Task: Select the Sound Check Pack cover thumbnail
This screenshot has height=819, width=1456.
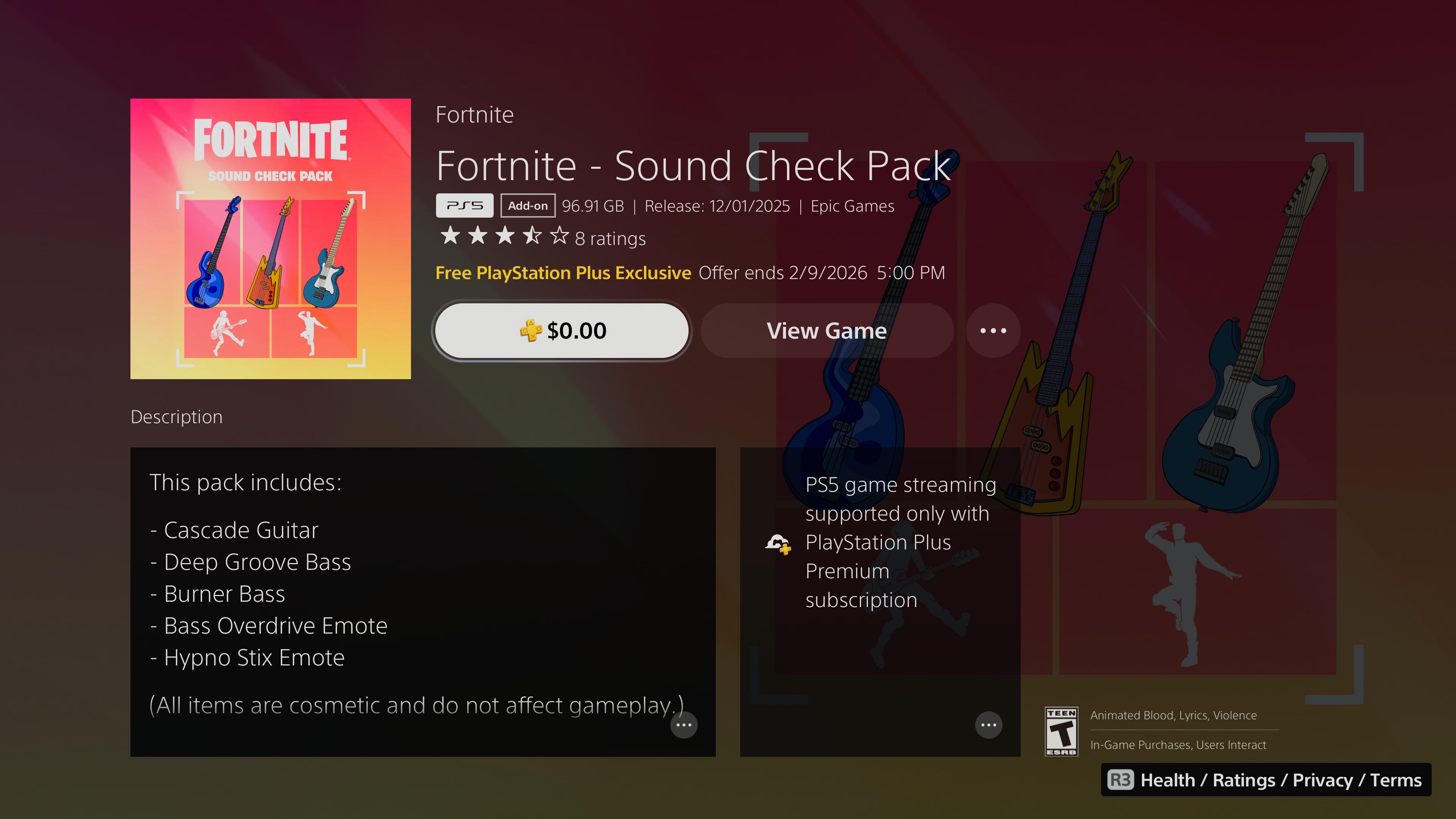Action: pos(271,238)
